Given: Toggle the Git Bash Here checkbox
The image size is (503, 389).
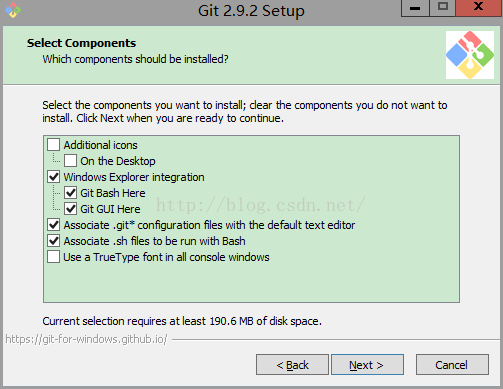Looking at the screenshot, I should (70, 193).
